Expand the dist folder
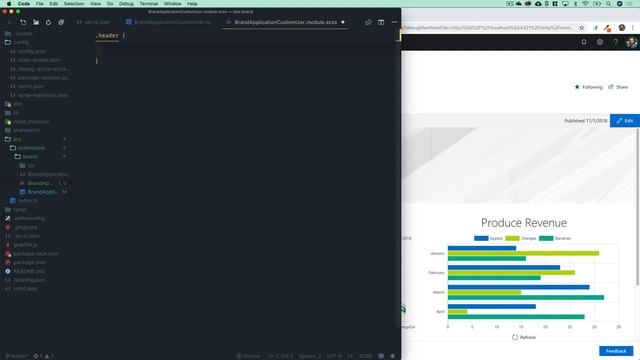640x360 pixels. click(13, 104)
